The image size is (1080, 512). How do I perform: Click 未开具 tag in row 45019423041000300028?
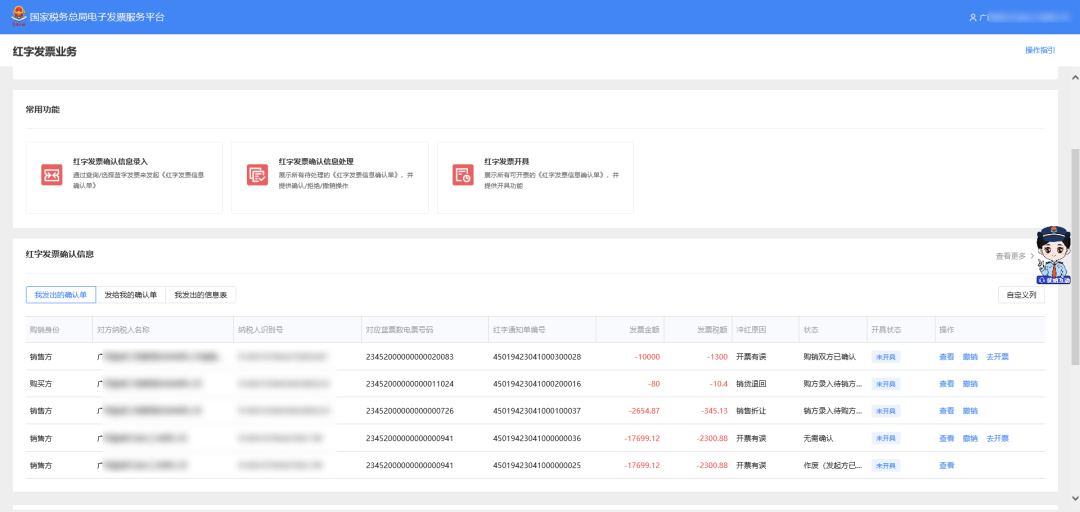886,357
